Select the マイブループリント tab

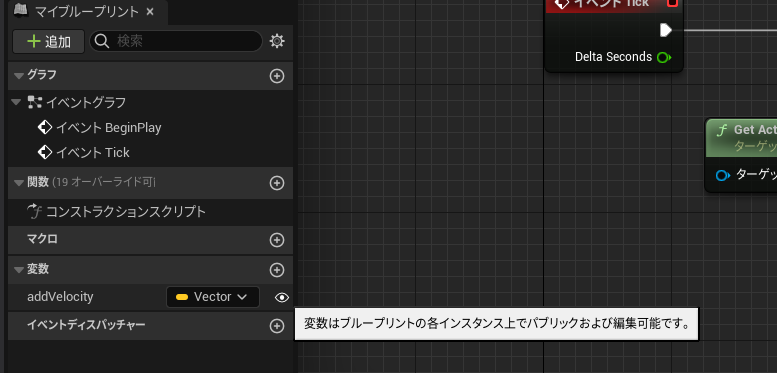click(88, 12)
